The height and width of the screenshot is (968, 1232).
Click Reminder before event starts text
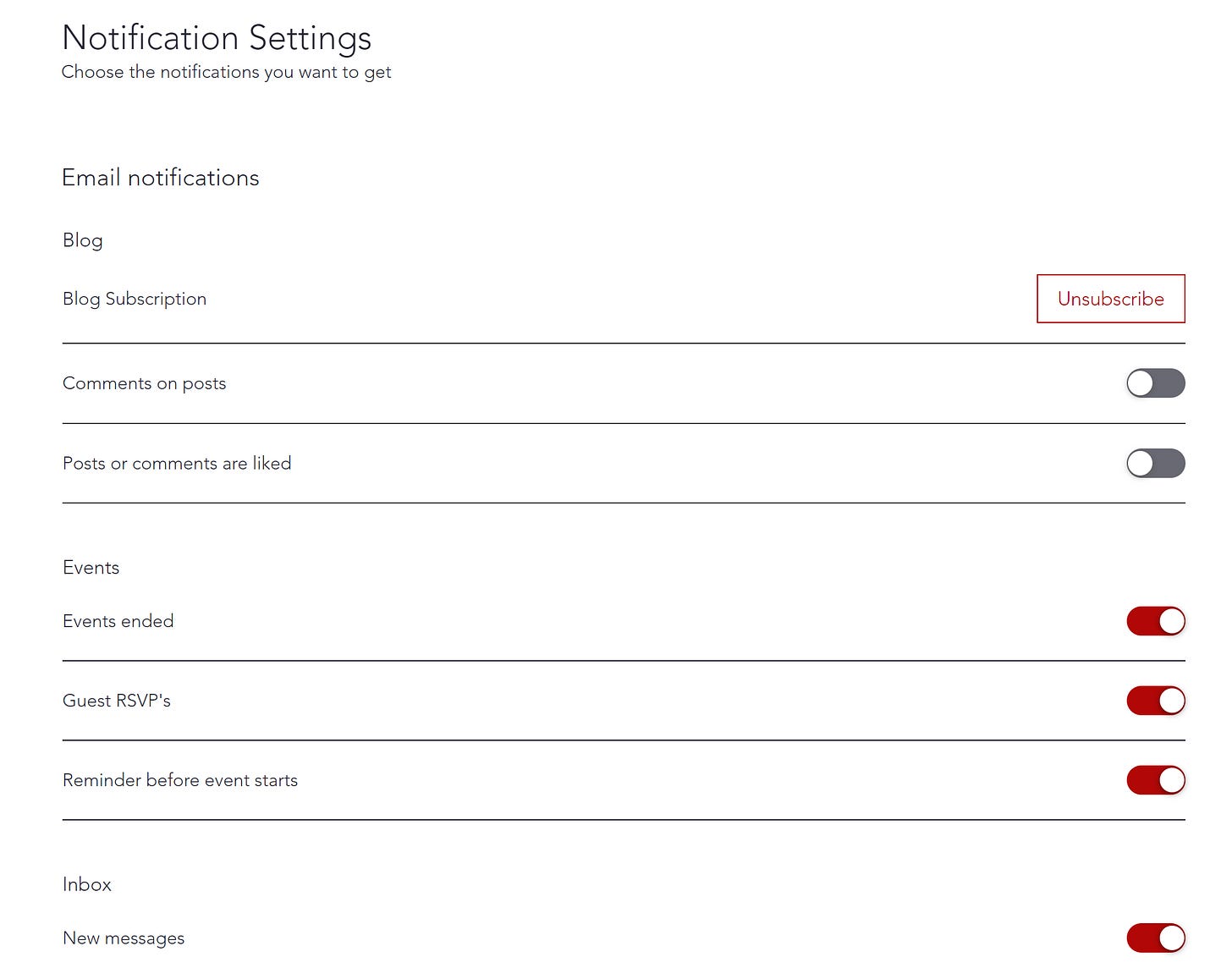pyautogui.click(x=180, y=780)
